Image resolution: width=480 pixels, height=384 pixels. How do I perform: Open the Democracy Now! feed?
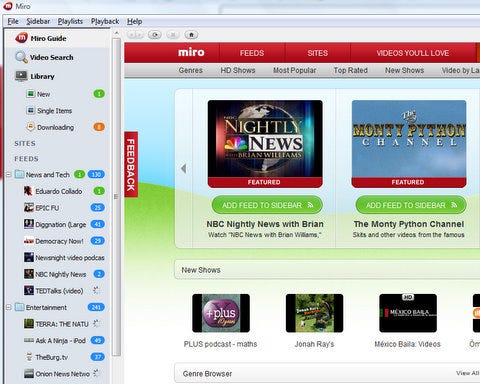click(x=57, y=241)
